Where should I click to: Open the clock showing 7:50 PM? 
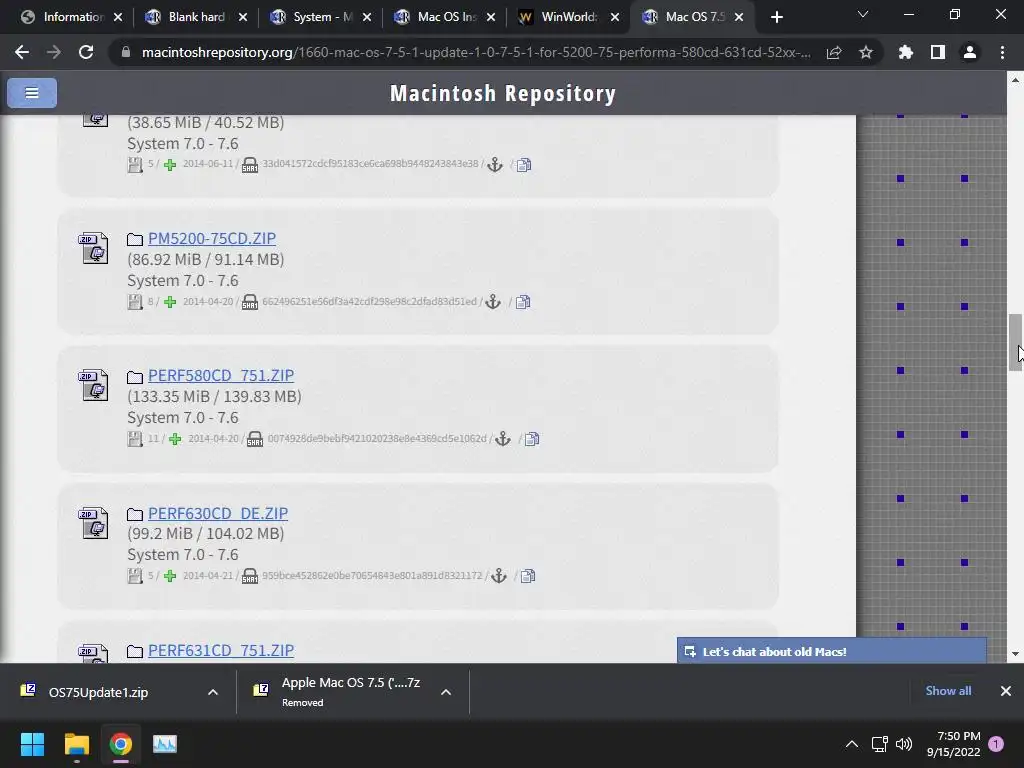tap(953, 744)
